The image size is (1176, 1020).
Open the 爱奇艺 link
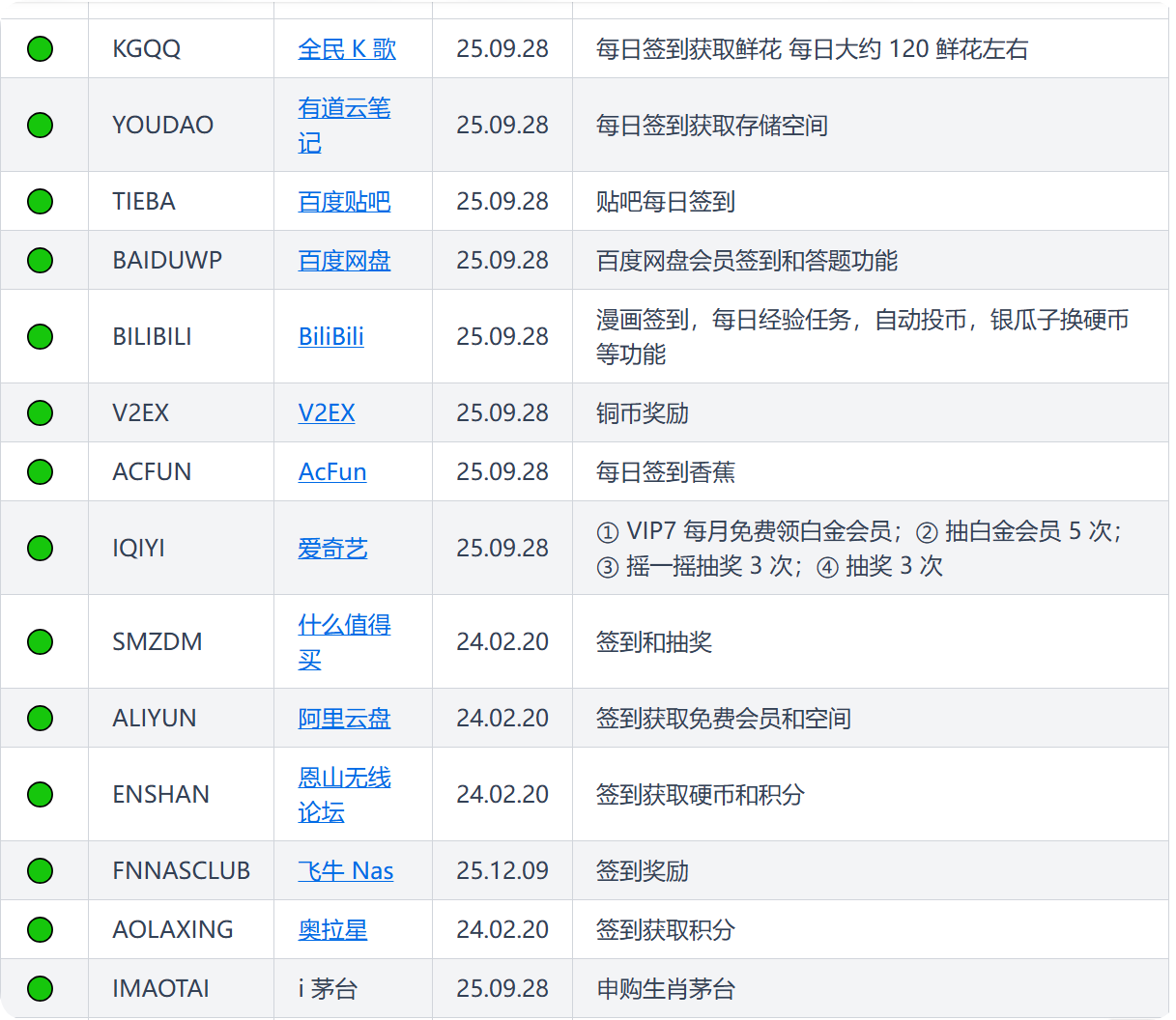tap(332, 548)
